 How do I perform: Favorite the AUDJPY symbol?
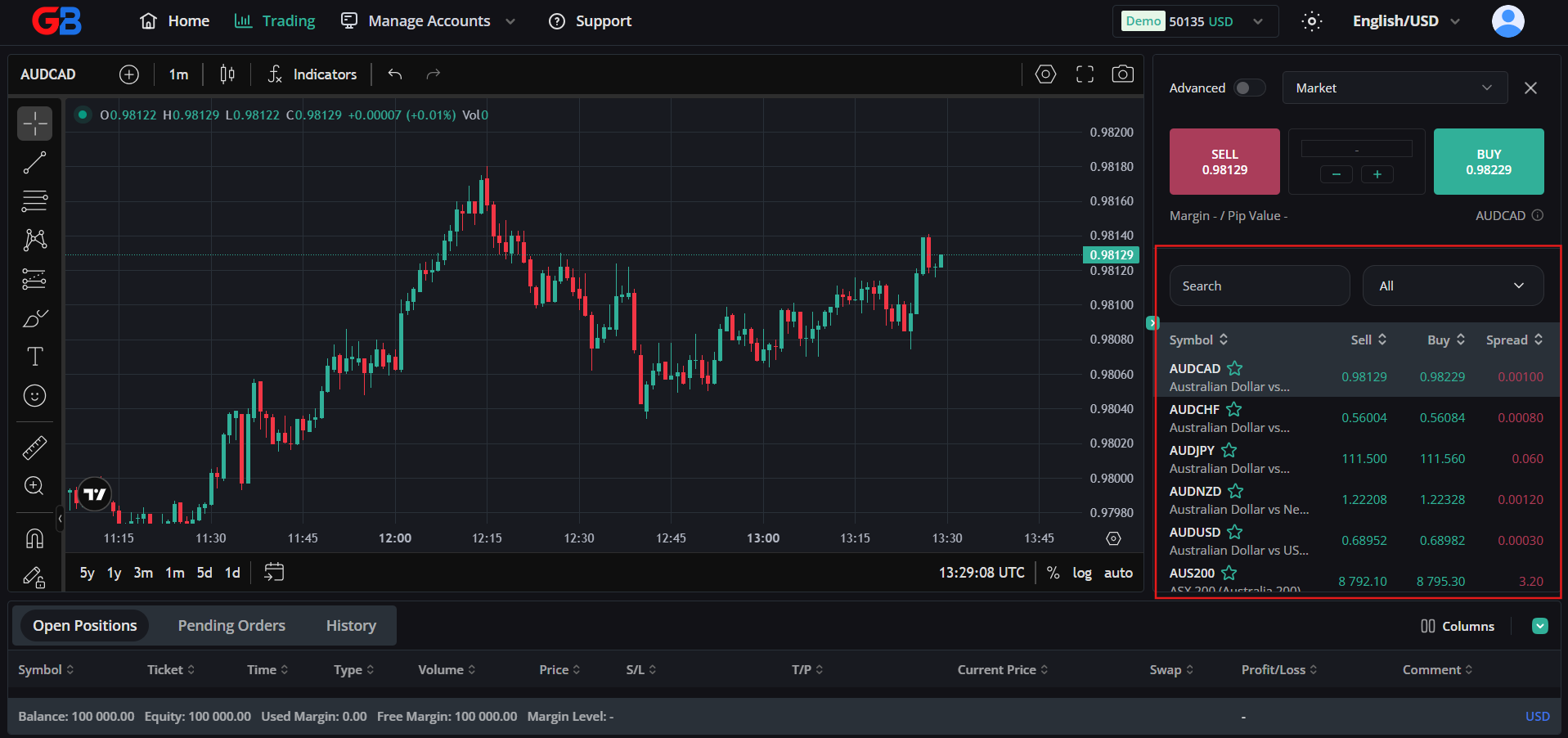pos(1229,450)
